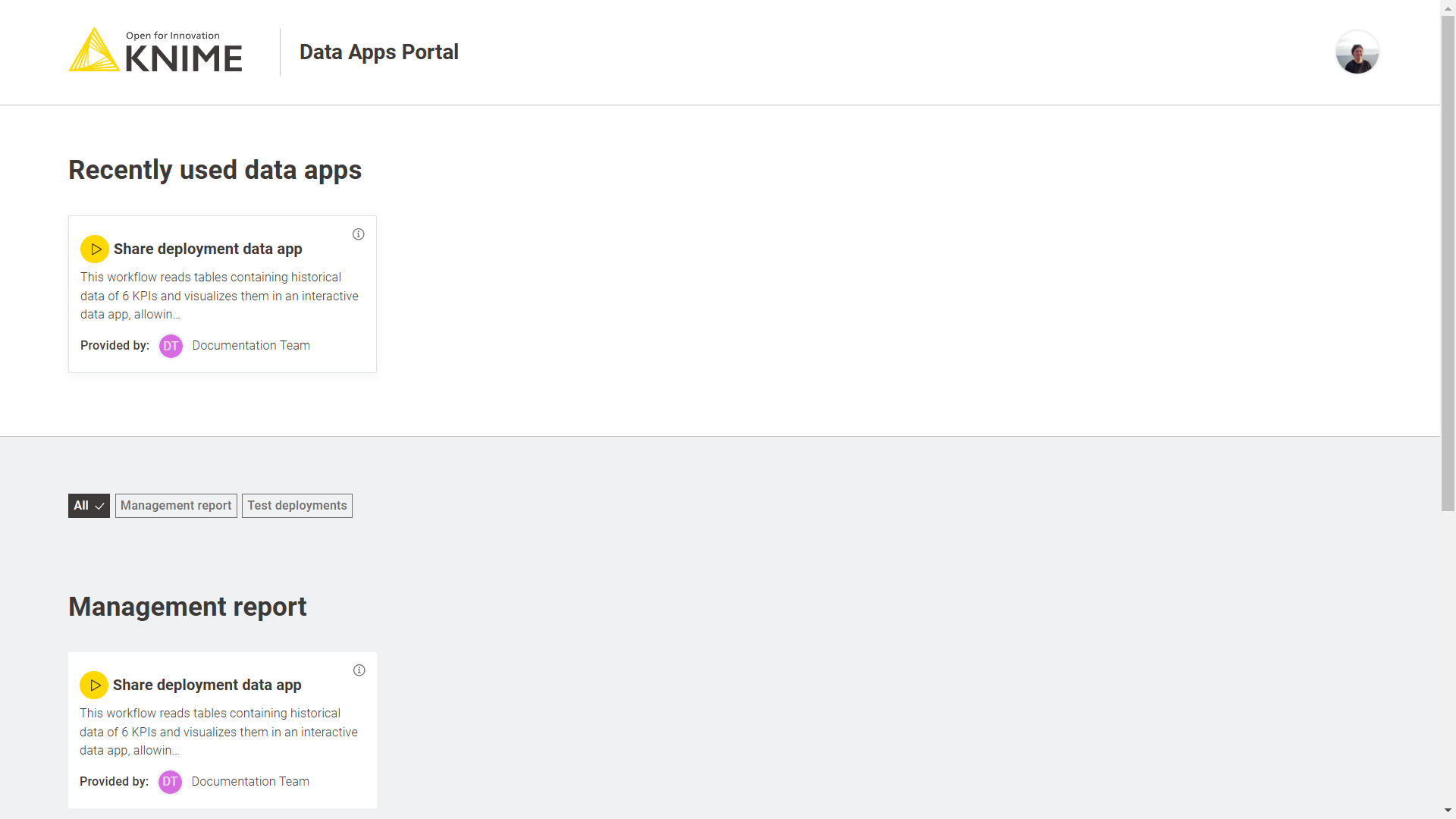Run Share deployment app under Management report
The width and height of the screenshot is (1456, 819).
[x=94, y=685]
